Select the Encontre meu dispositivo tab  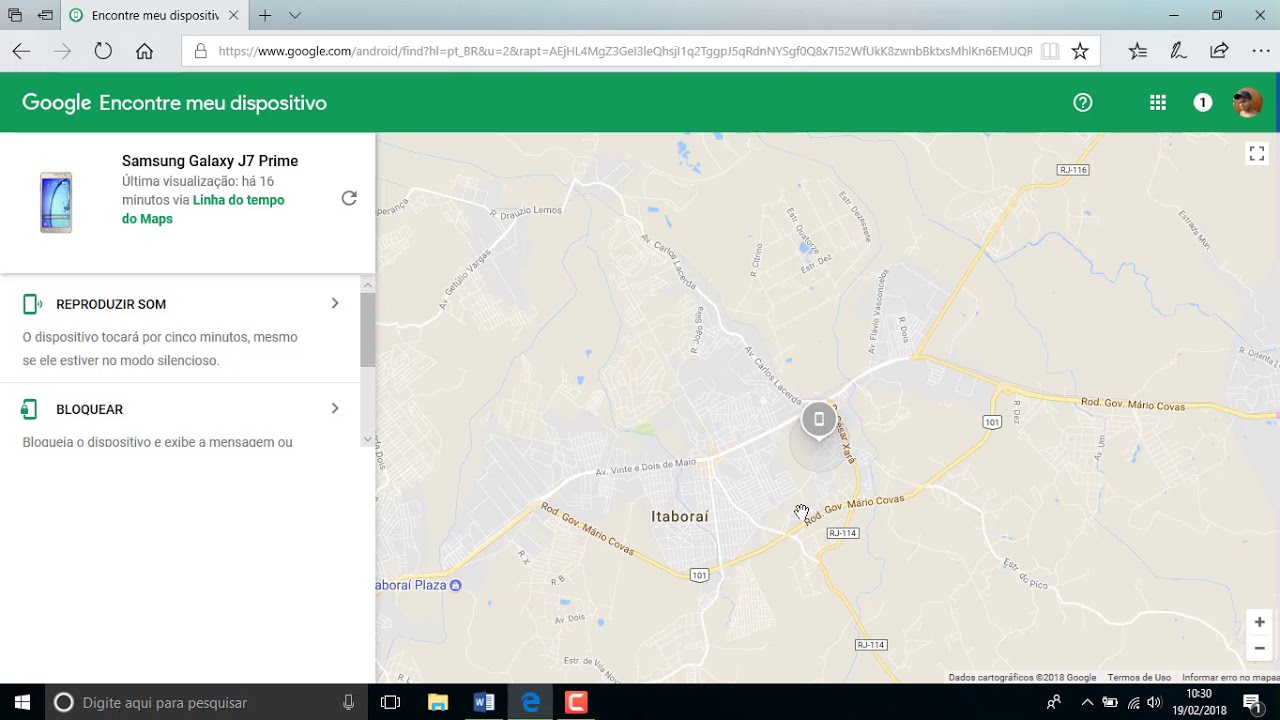click(154, 16)
